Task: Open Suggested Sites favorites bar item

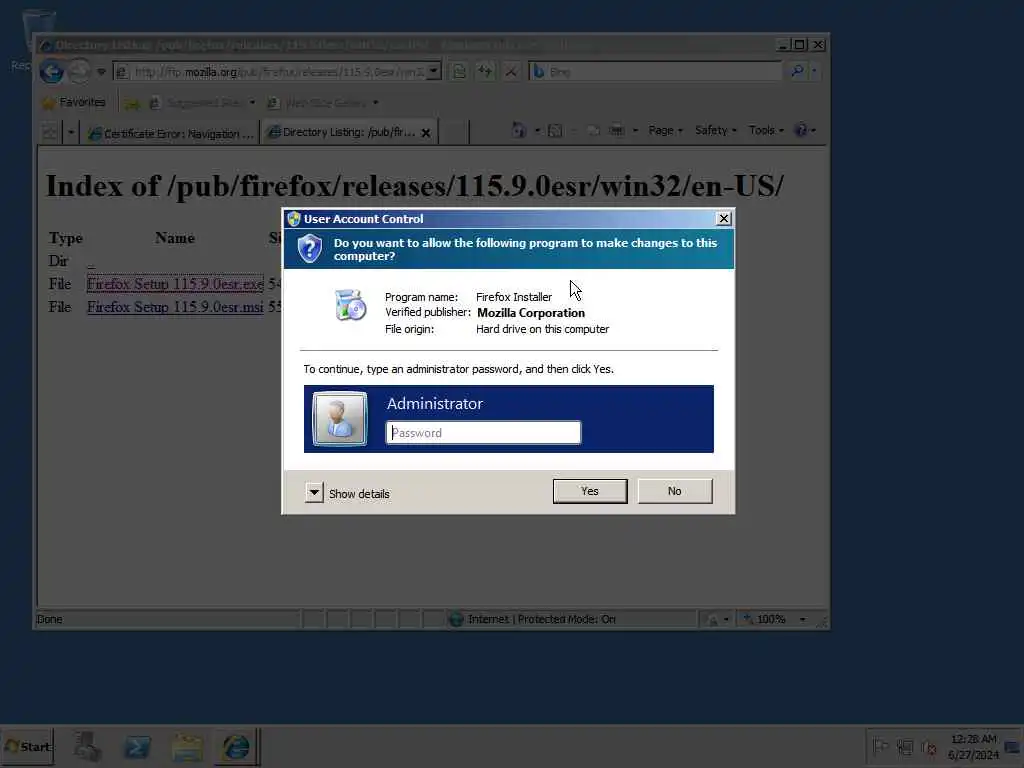Action: [201, 103]
